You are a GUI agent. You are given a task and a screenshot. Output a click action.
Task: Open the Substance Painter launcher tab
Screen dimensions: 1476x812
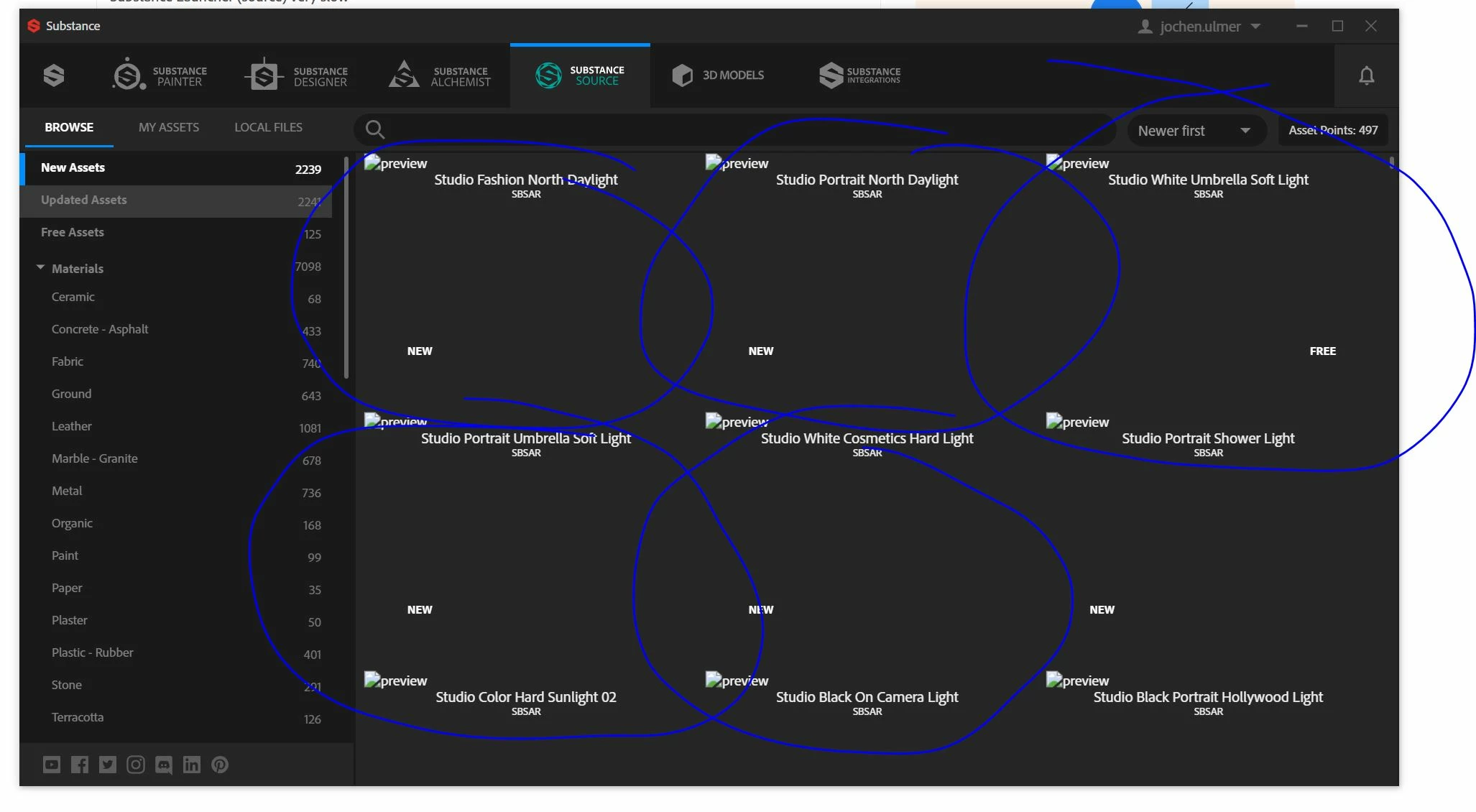160,75
